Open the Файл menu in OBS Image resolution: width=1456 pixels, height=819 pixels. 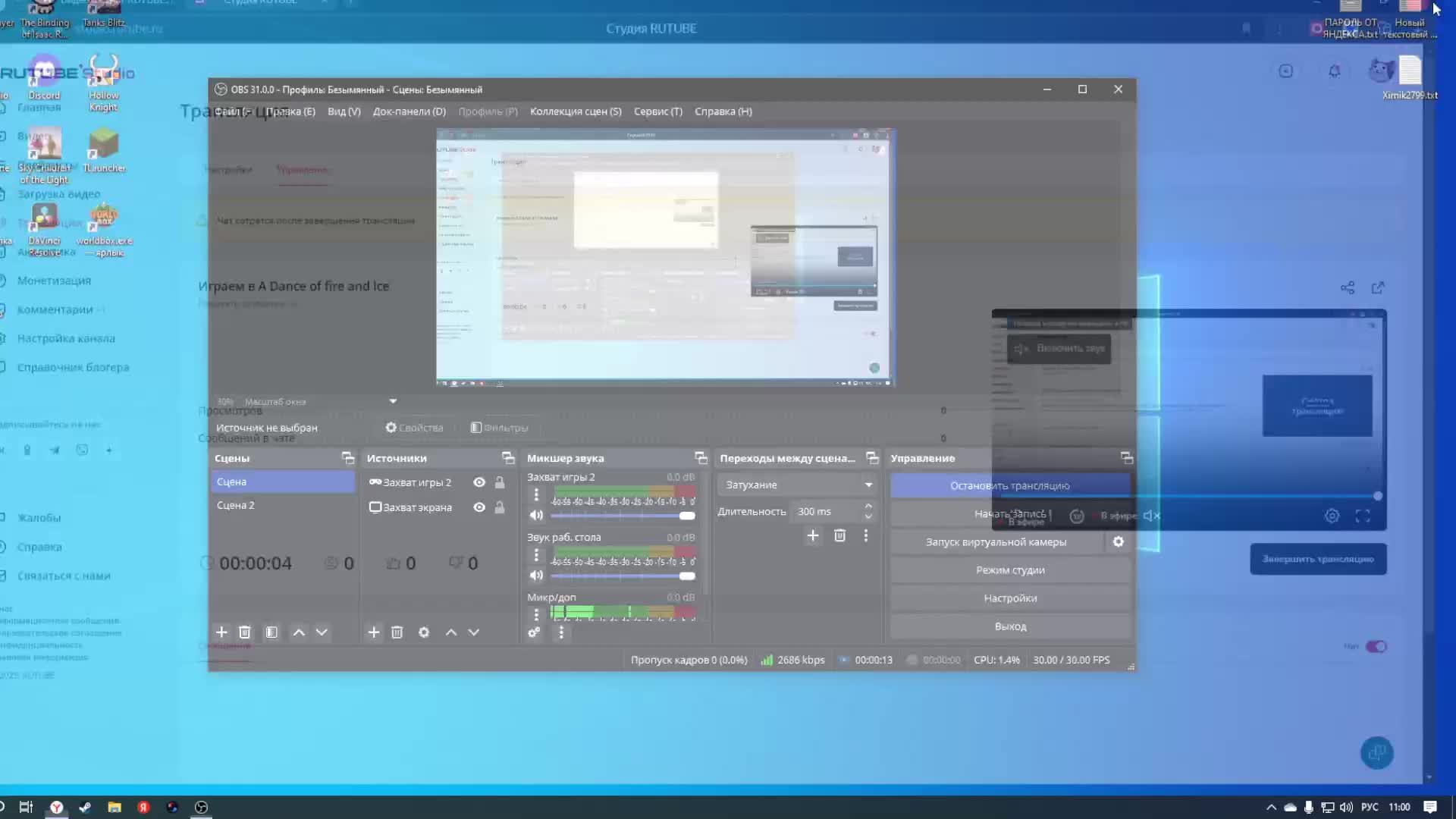(x=232, y=111)
